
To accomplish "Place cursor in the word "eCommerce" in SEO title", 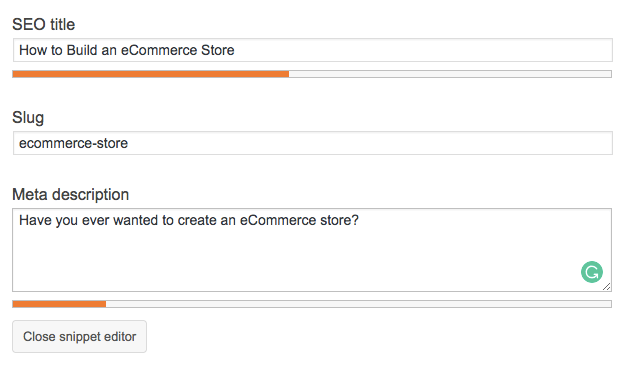I will coord(159,50).
